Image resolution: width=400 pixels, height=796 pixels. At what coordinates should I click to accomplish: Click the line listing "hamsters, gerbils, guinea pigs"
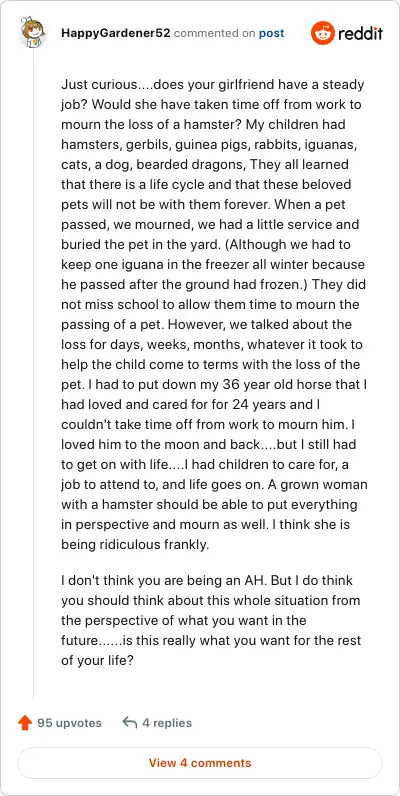click(209, 144)
